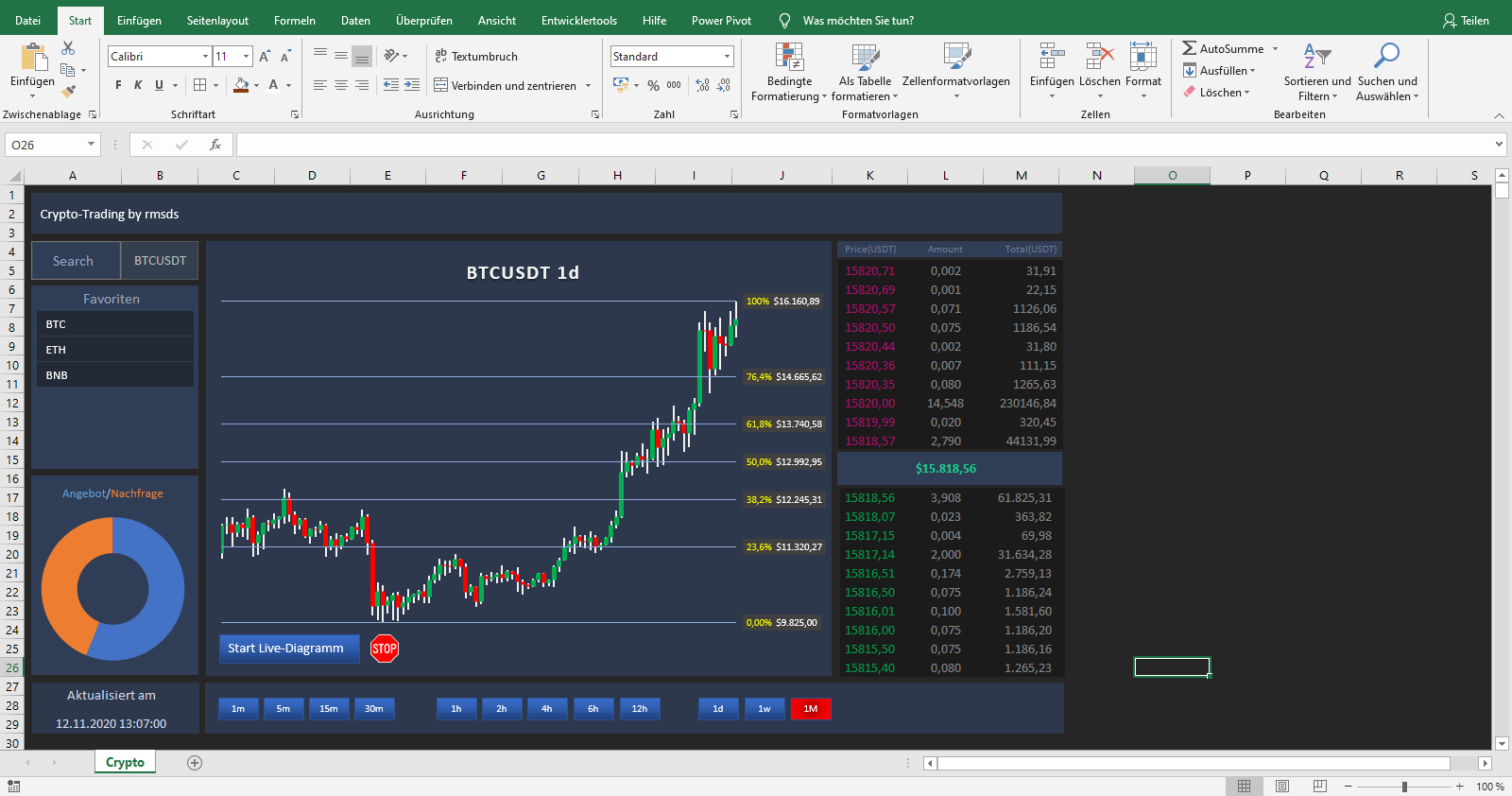Open the borders icon in Schriftart group
Viewport: 1512px width, 796px height.
pos(199,85)
